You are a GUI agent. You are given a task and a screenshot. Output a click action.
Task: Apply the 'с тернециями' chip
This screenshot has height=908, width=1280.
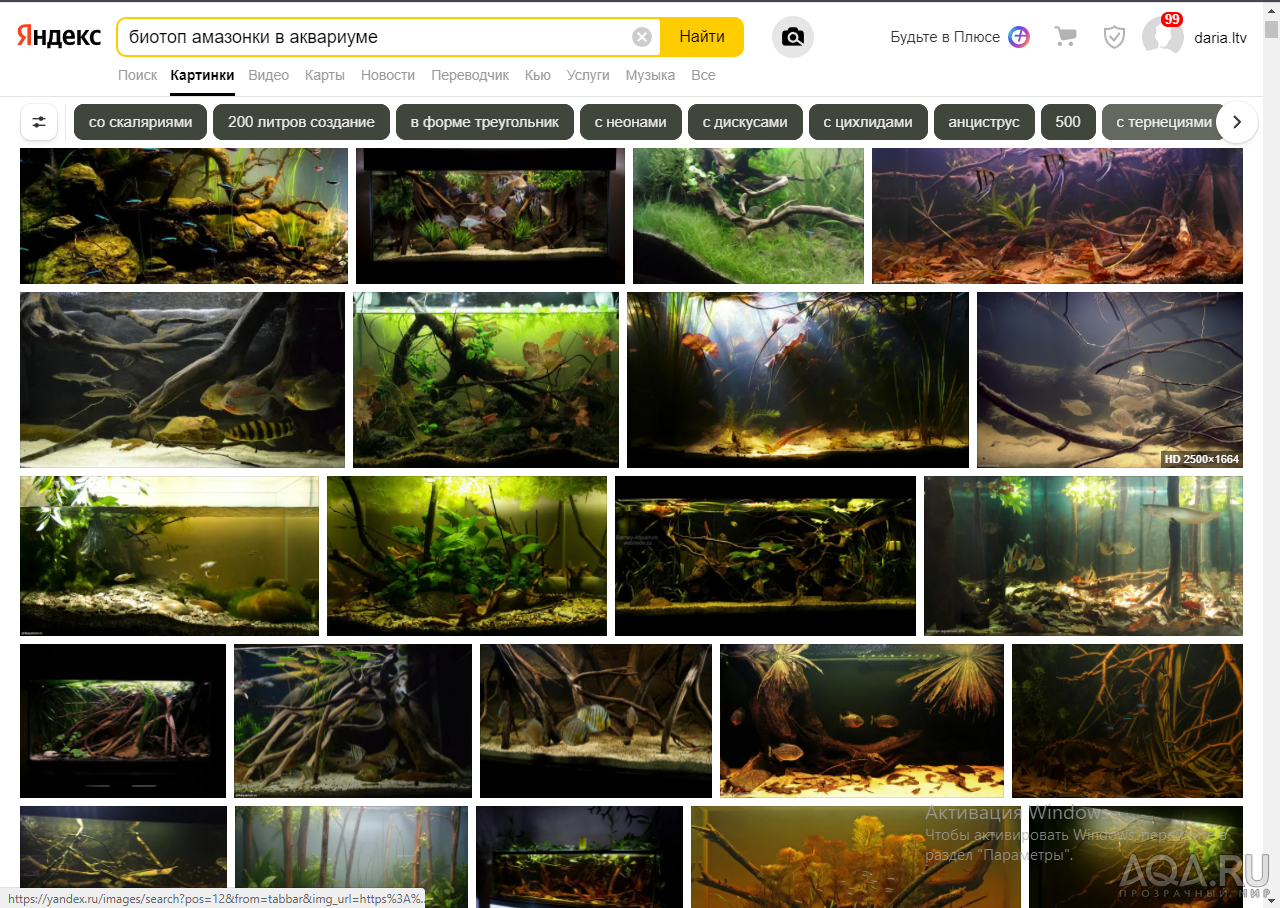[1164, 122]
